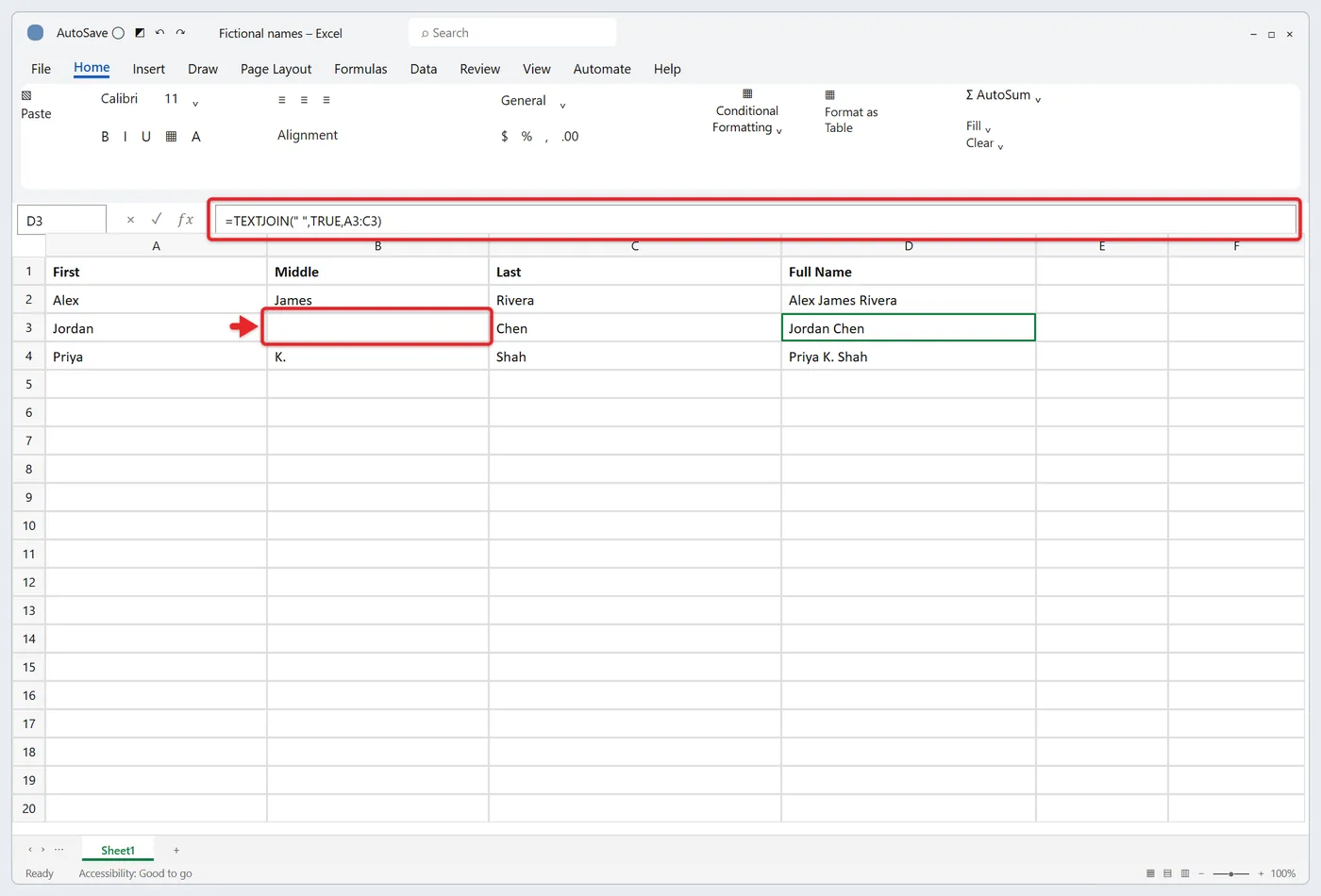This screenshot has width=1321, height=896.
Task: Select the cell containing Priya K. Shah
Action: 909,357
